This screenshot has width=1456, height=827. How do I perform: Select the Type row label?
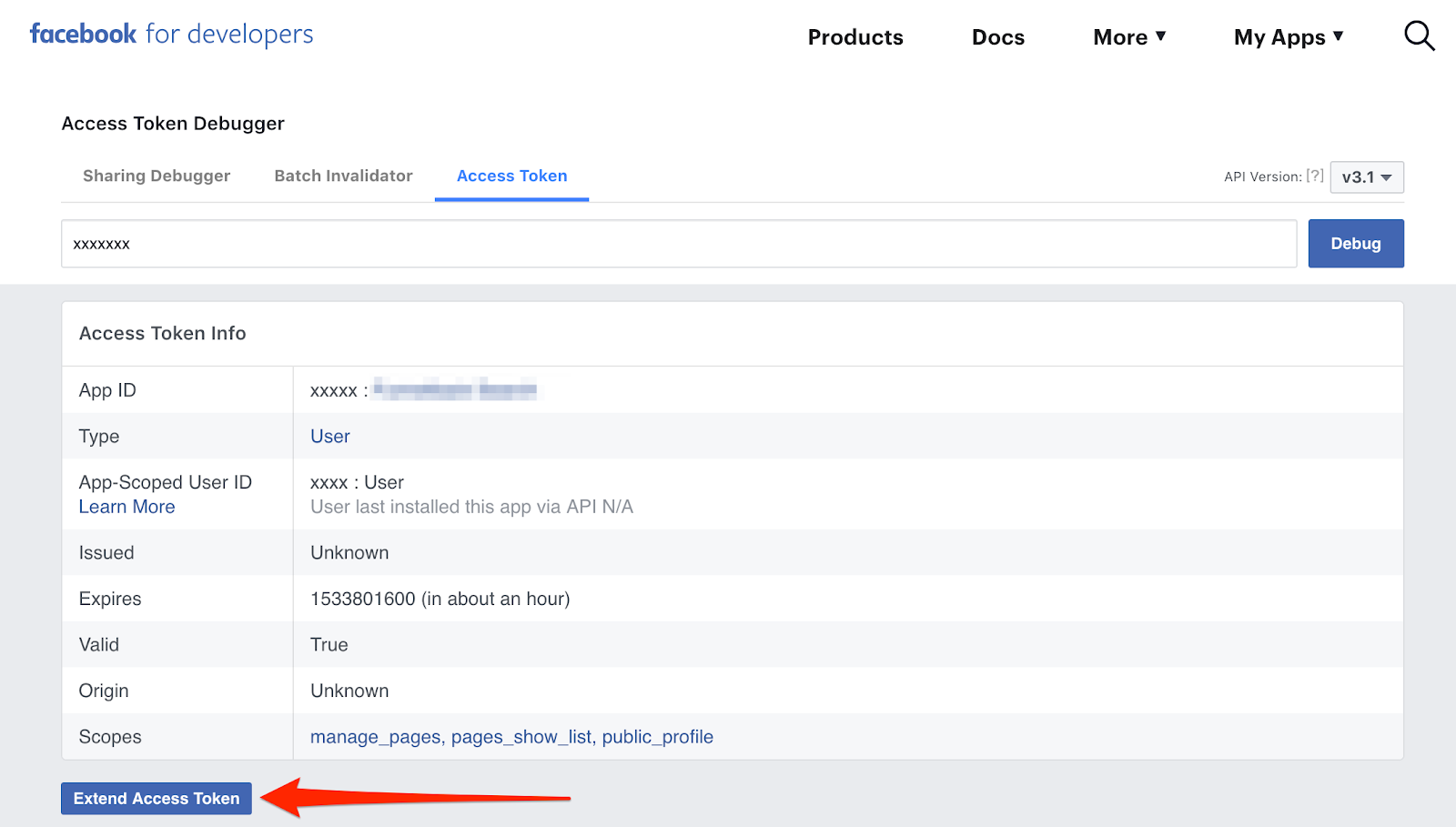tap(99, 437)
